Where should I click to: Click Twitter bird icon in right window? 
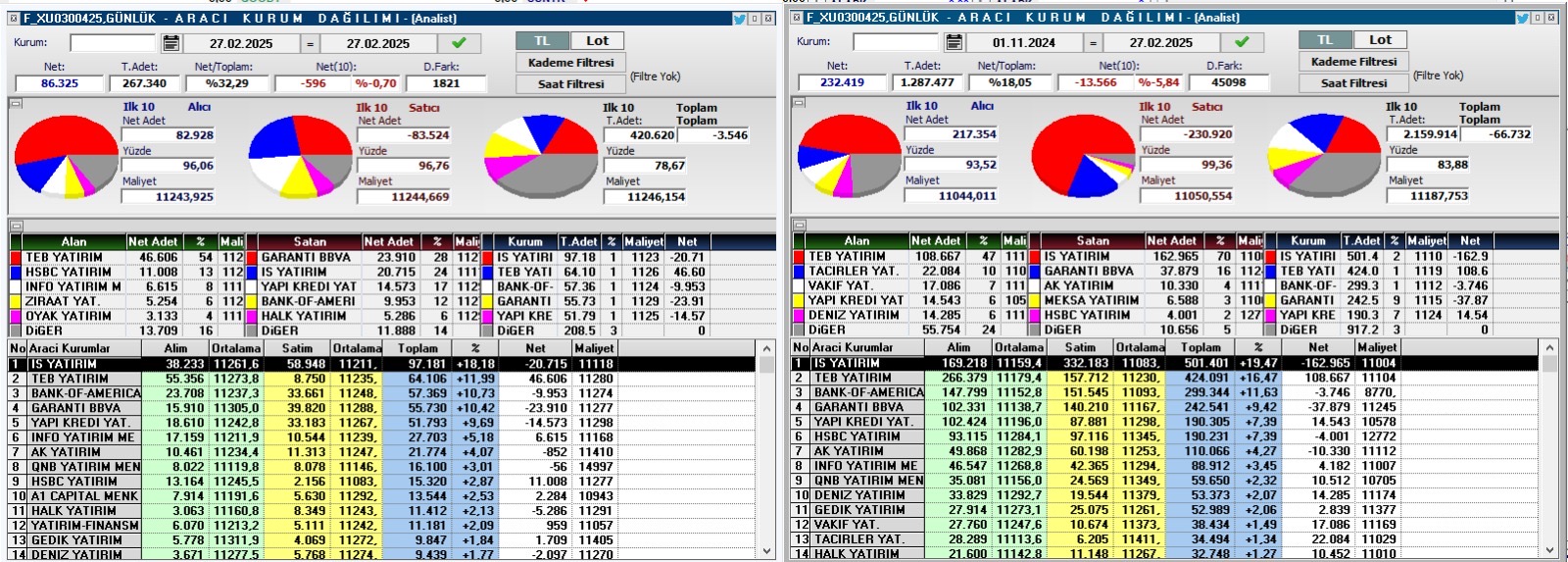tap(1522, 18)
